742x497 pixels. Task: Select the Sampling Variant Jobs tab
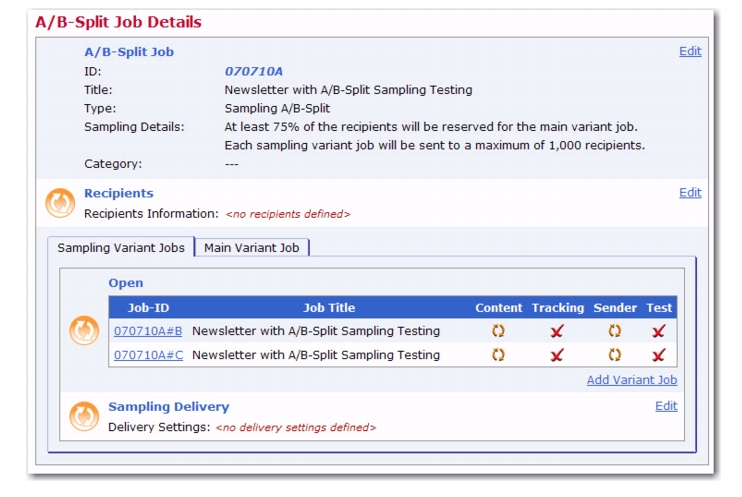tap(121, 248)
